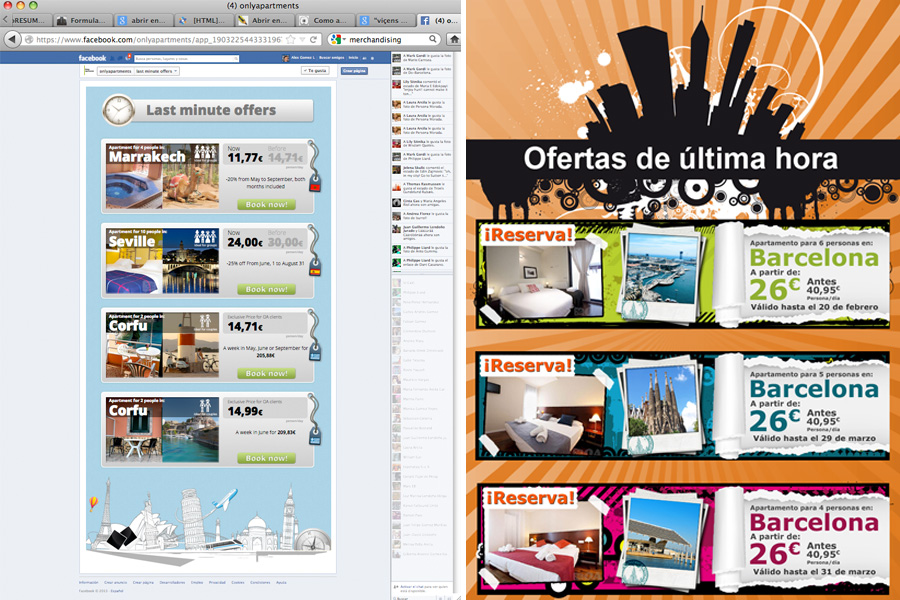This screenshot has width=900, height=600.
Task: Open Buscar amigos in Facebook bar
Action: click(x=332, y=58)
